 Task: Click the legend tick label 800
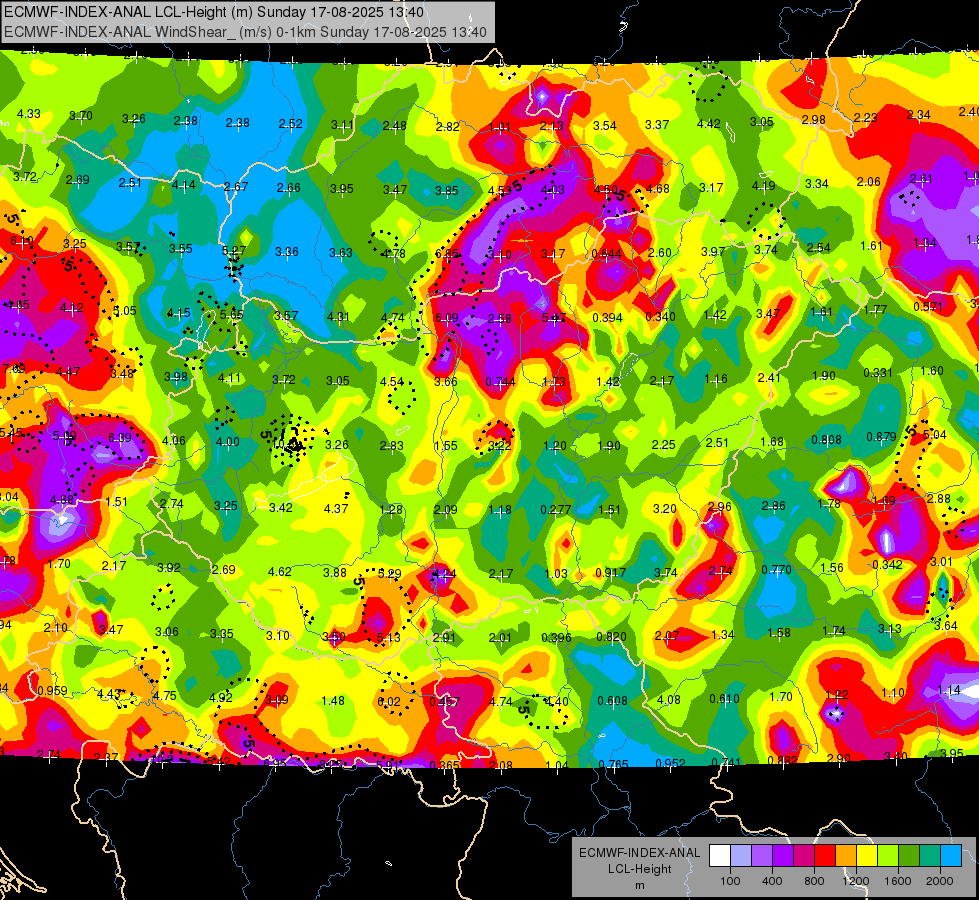[x=814, y=881]
